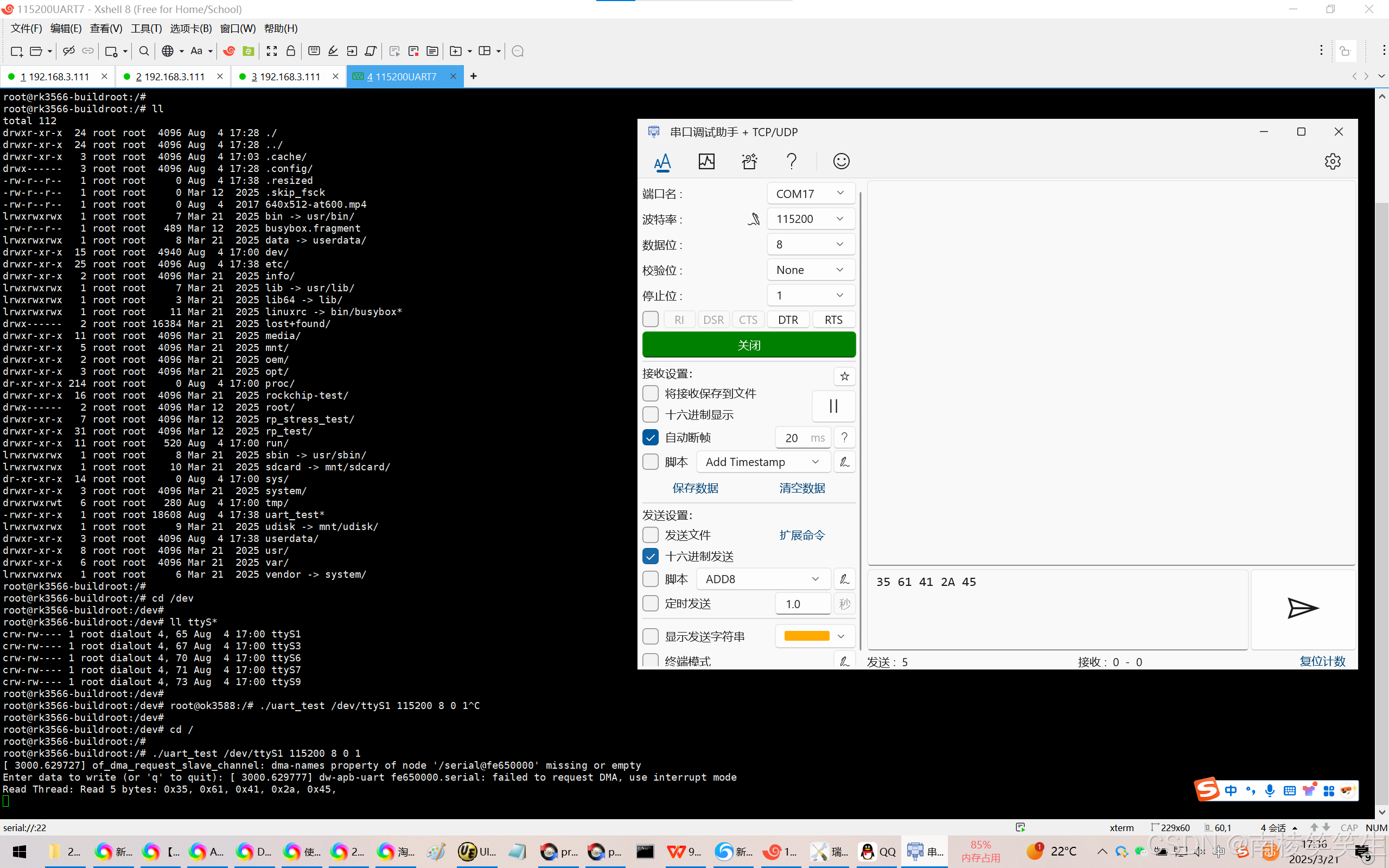Open the 工具(T) menu
This screenshot has height=868, width=1389.
click(146, 28)
